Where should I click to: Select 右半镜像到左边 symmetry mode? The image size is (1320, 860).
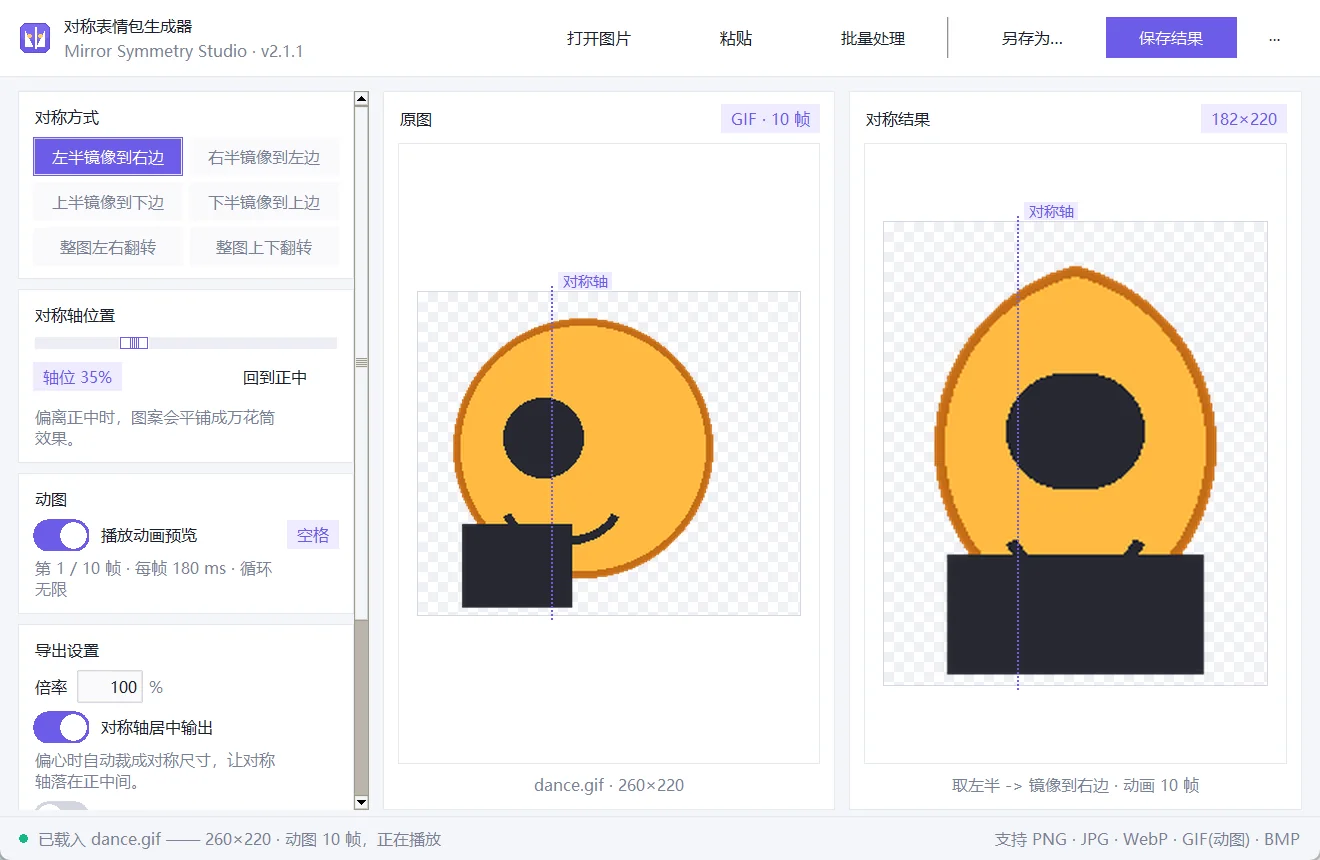[264, 157]
